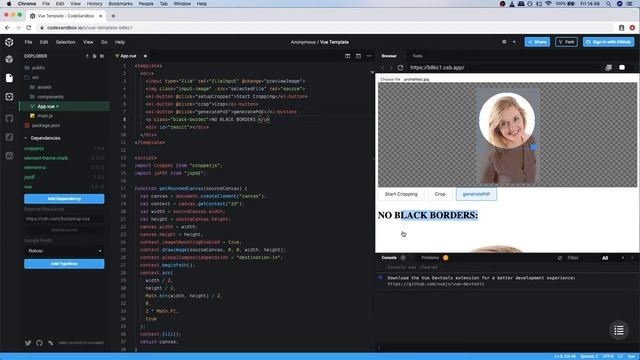The width and height of the screenshot is (640, 360).
Task: Select the Browser tab
Action: pyautogui.click(x=389, y=56)
